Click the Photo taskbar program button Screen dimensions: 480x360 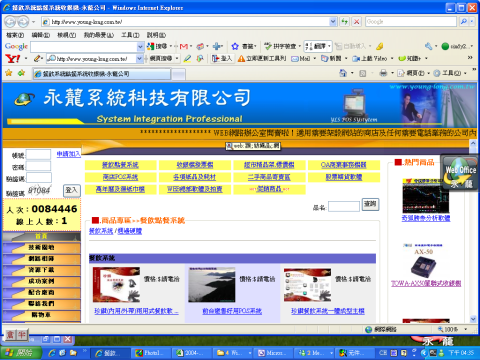coord(152,353)
